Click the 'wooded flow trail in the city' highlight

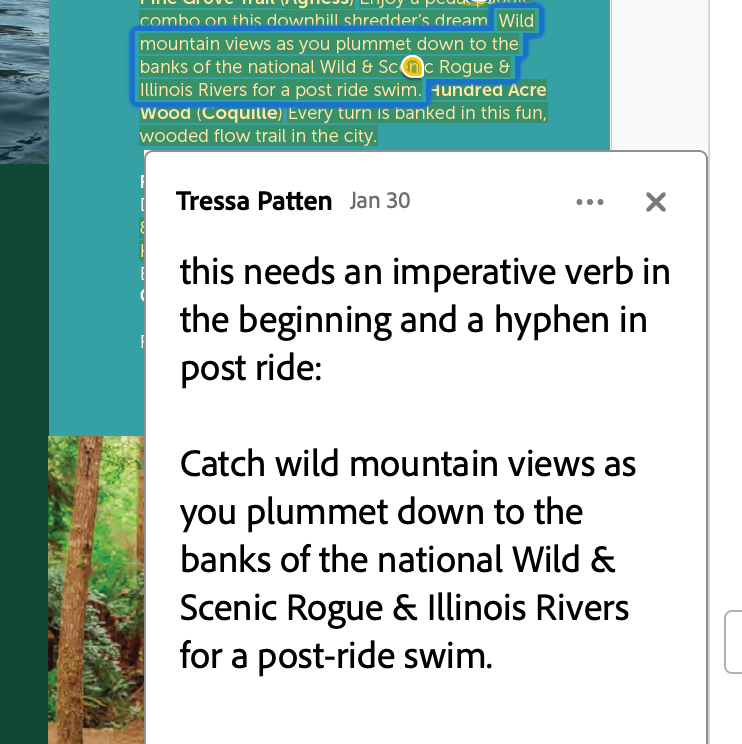pos(258,135)
